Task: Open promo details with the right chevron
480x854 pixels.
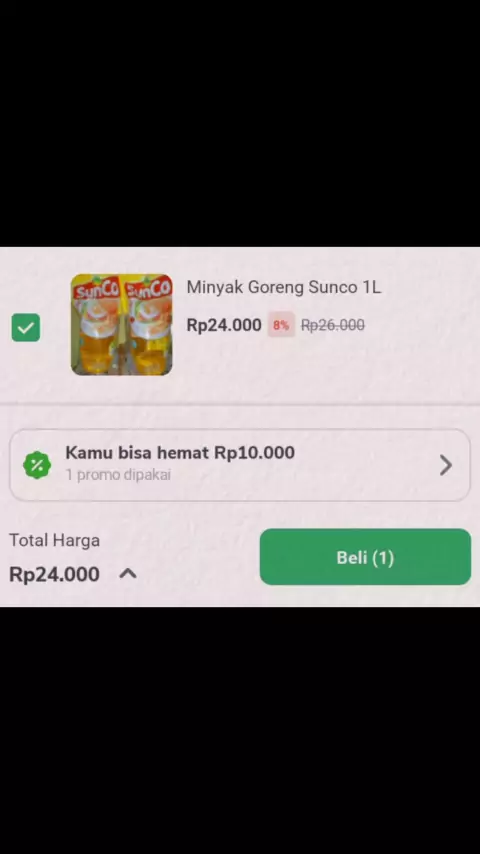Action: [446, 465]
